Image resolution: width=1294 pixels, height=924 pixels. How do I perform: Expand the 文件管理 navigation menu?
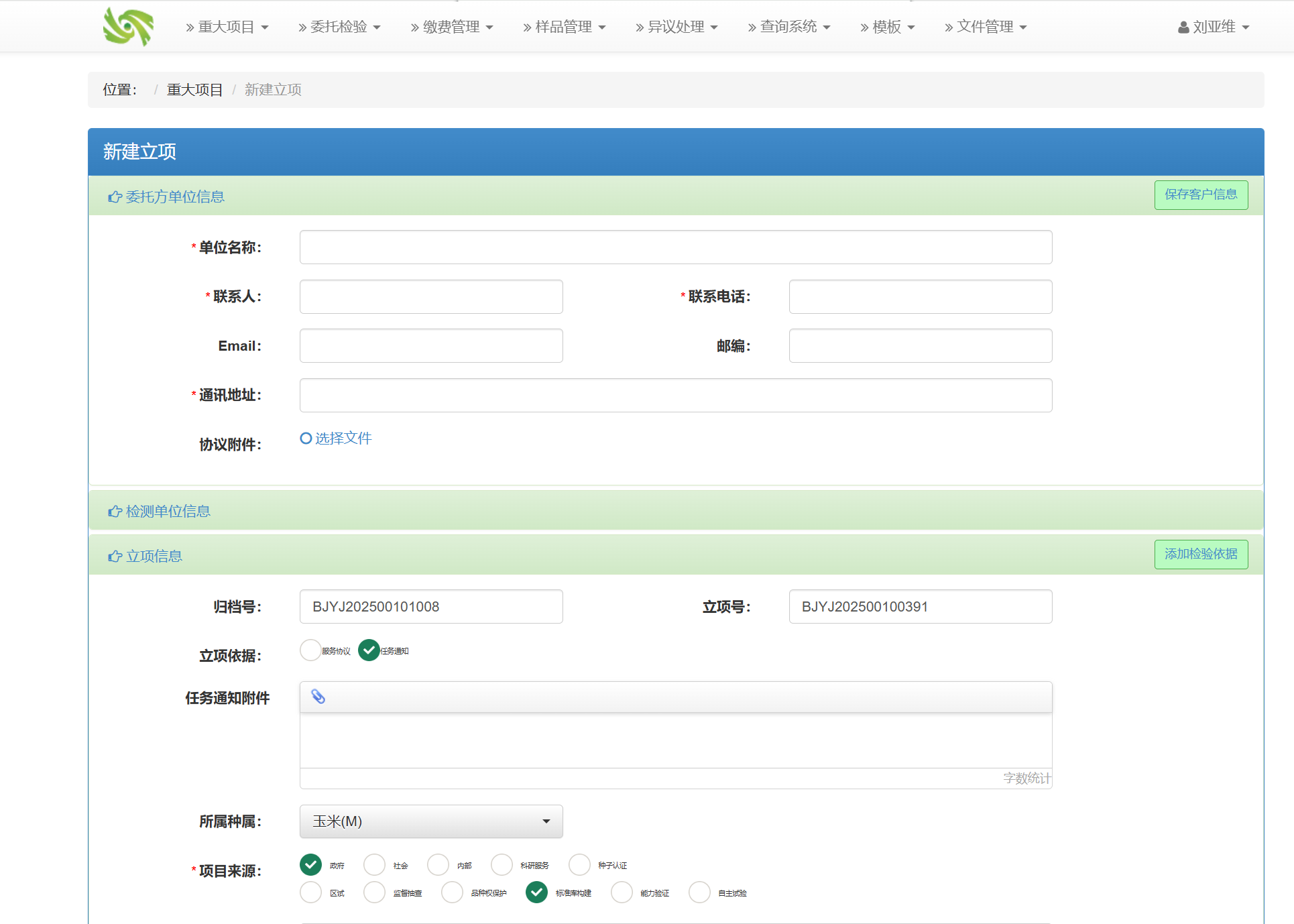point(986,27)
